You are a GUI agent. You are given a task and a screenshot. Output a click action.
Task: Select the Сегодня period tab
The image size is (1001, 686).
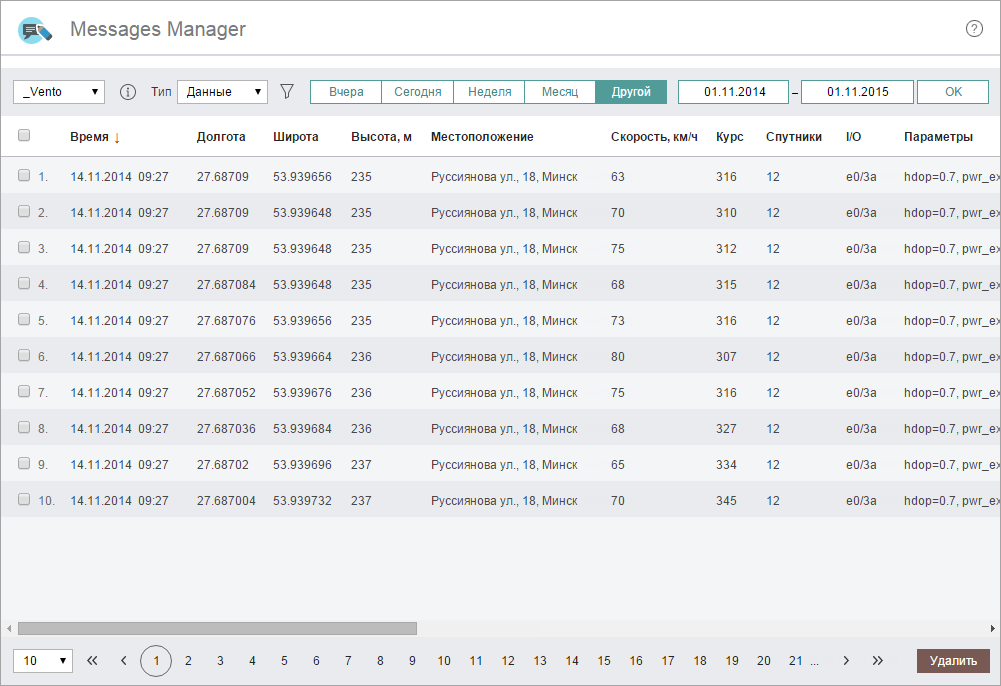click(417, 92)
